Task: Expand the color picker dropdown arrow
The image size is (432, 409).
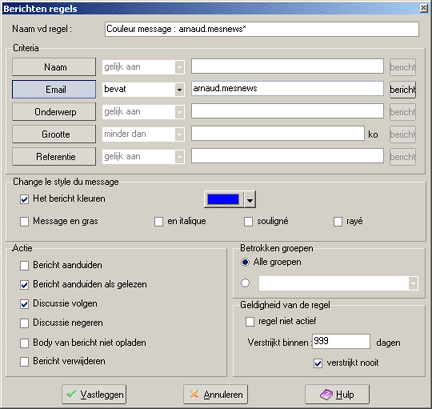Action: click(250, 200)
